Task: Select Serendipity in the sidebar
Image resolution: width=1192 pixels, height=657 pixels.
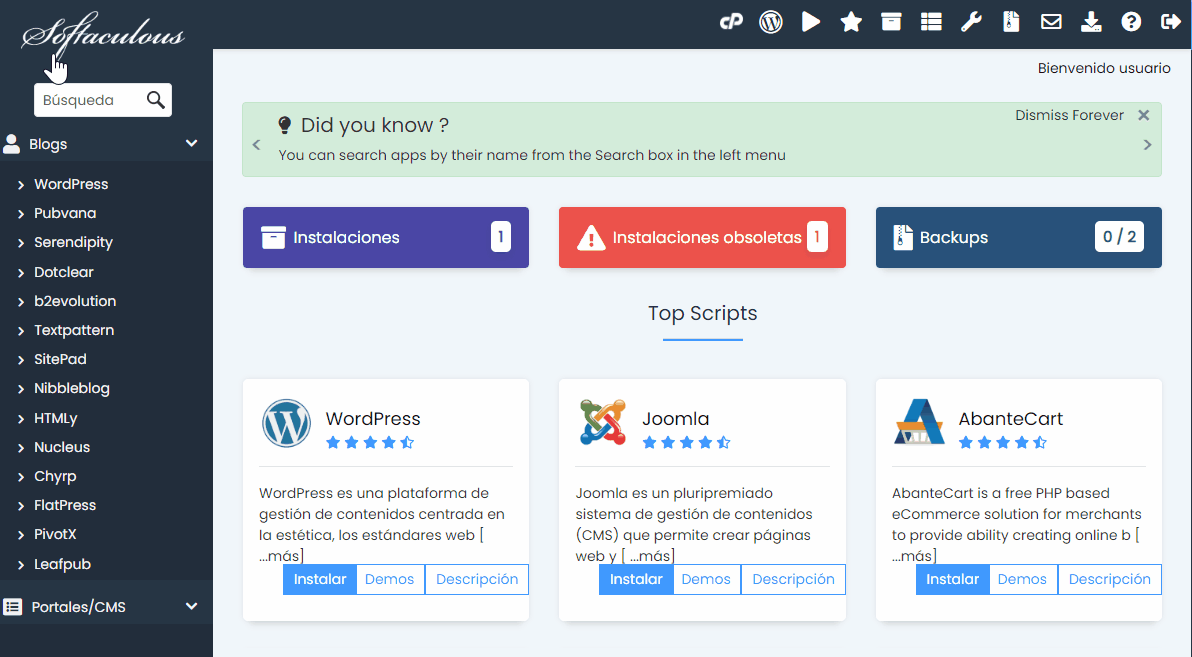Action: 73,242
